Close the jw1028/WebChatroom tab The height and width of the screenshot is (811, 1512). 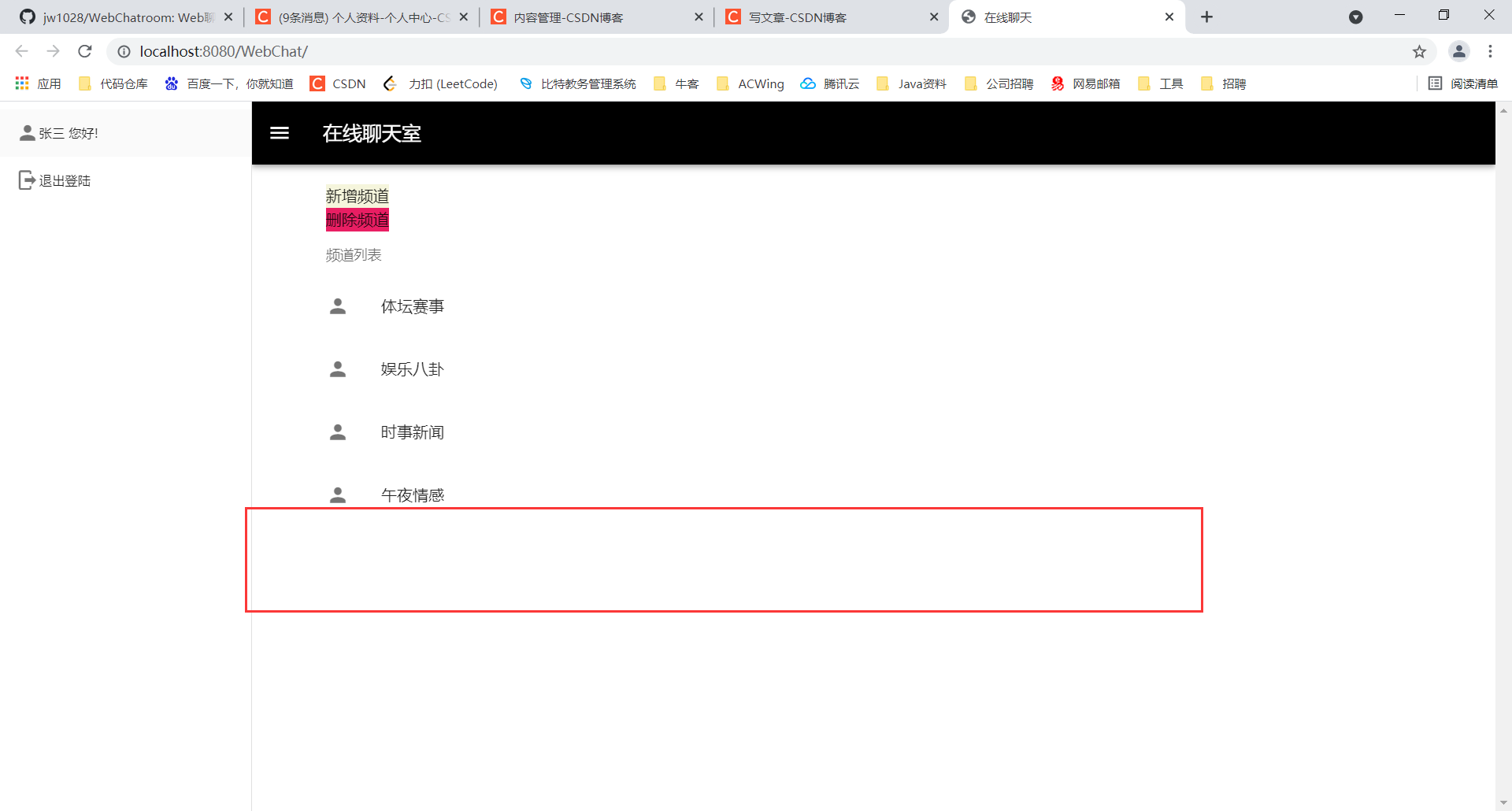[228, 17]
